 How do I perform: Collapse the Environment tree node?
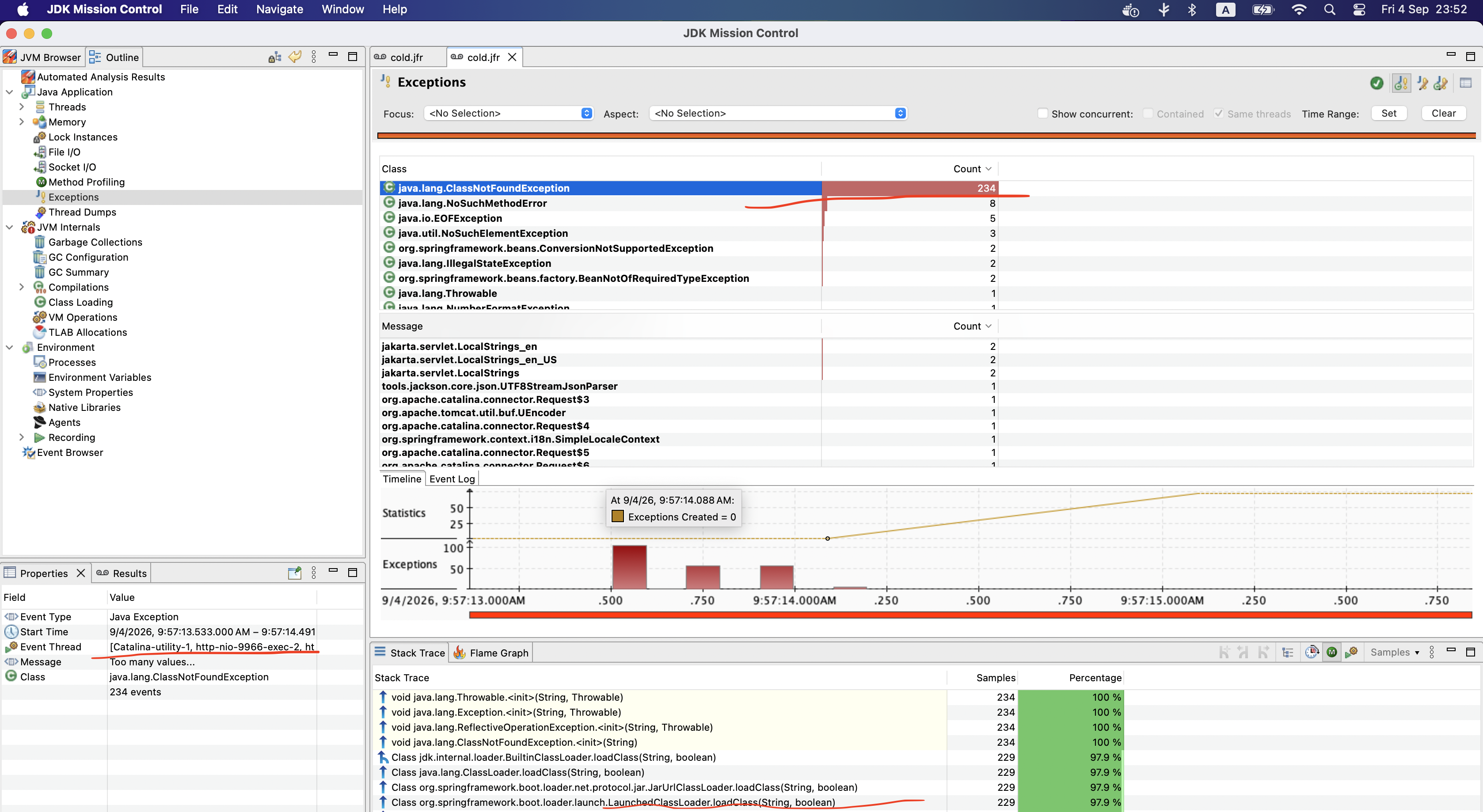point(9,348)
